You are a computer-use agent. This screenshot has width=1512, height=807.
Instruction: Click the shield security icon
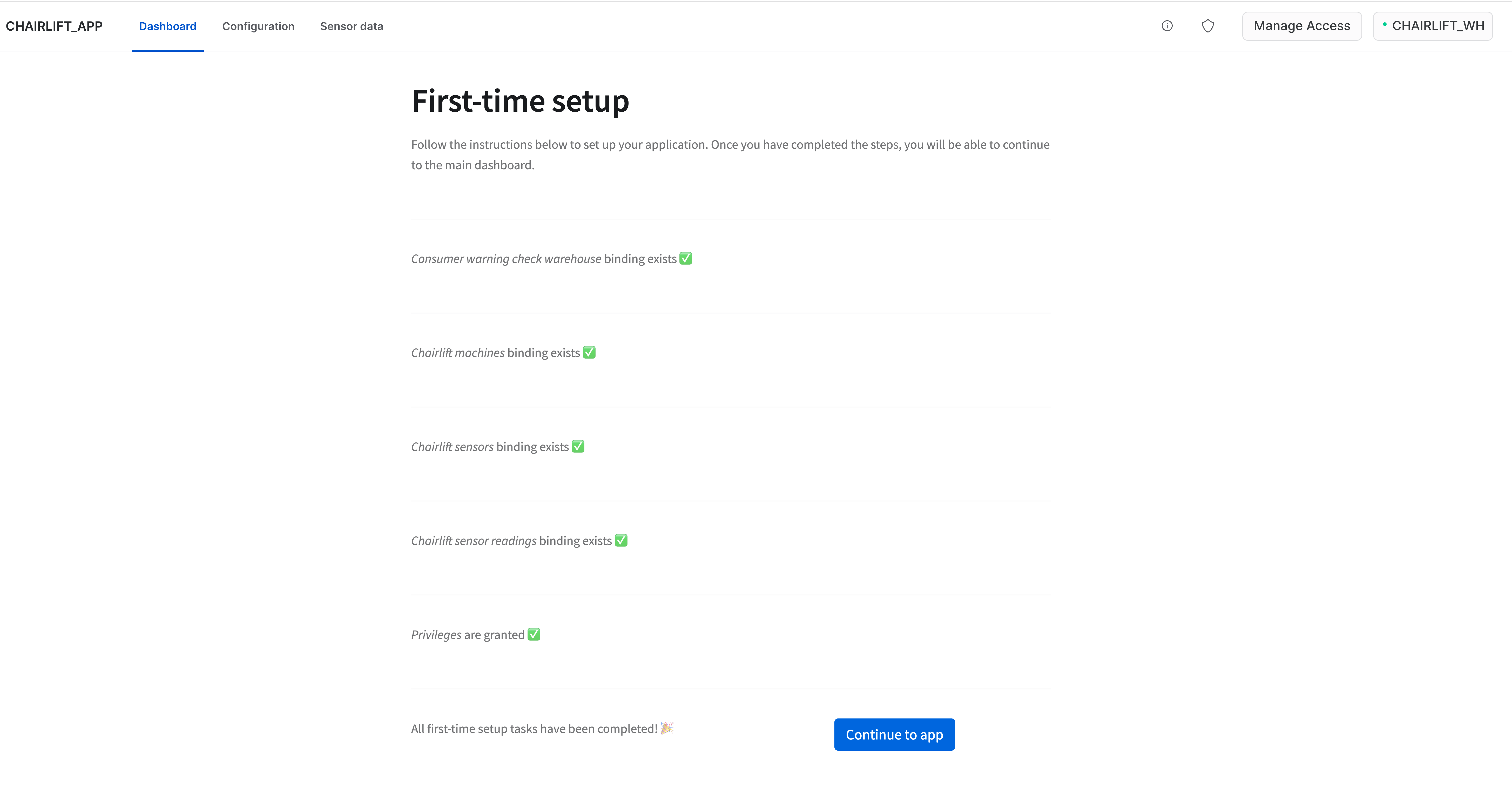1207,26
